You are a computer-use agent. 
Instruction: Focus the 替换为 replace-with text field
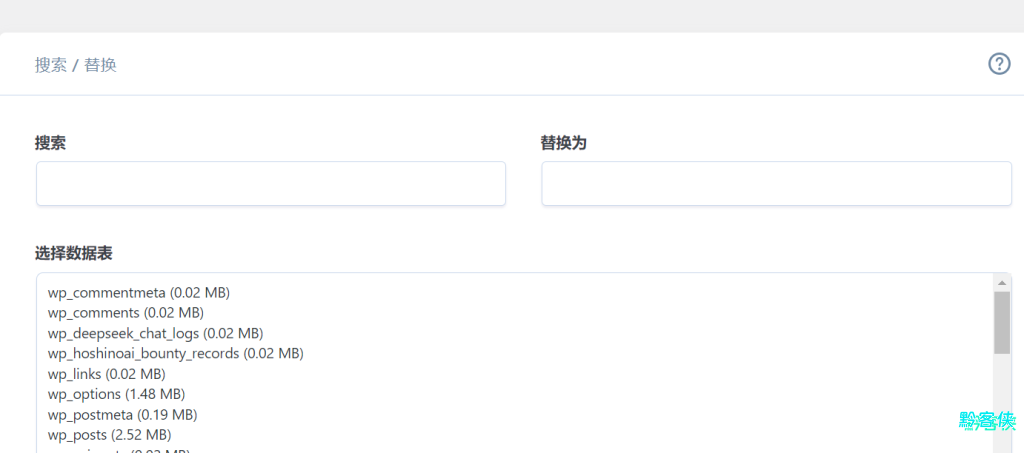(x=776, y=184)
